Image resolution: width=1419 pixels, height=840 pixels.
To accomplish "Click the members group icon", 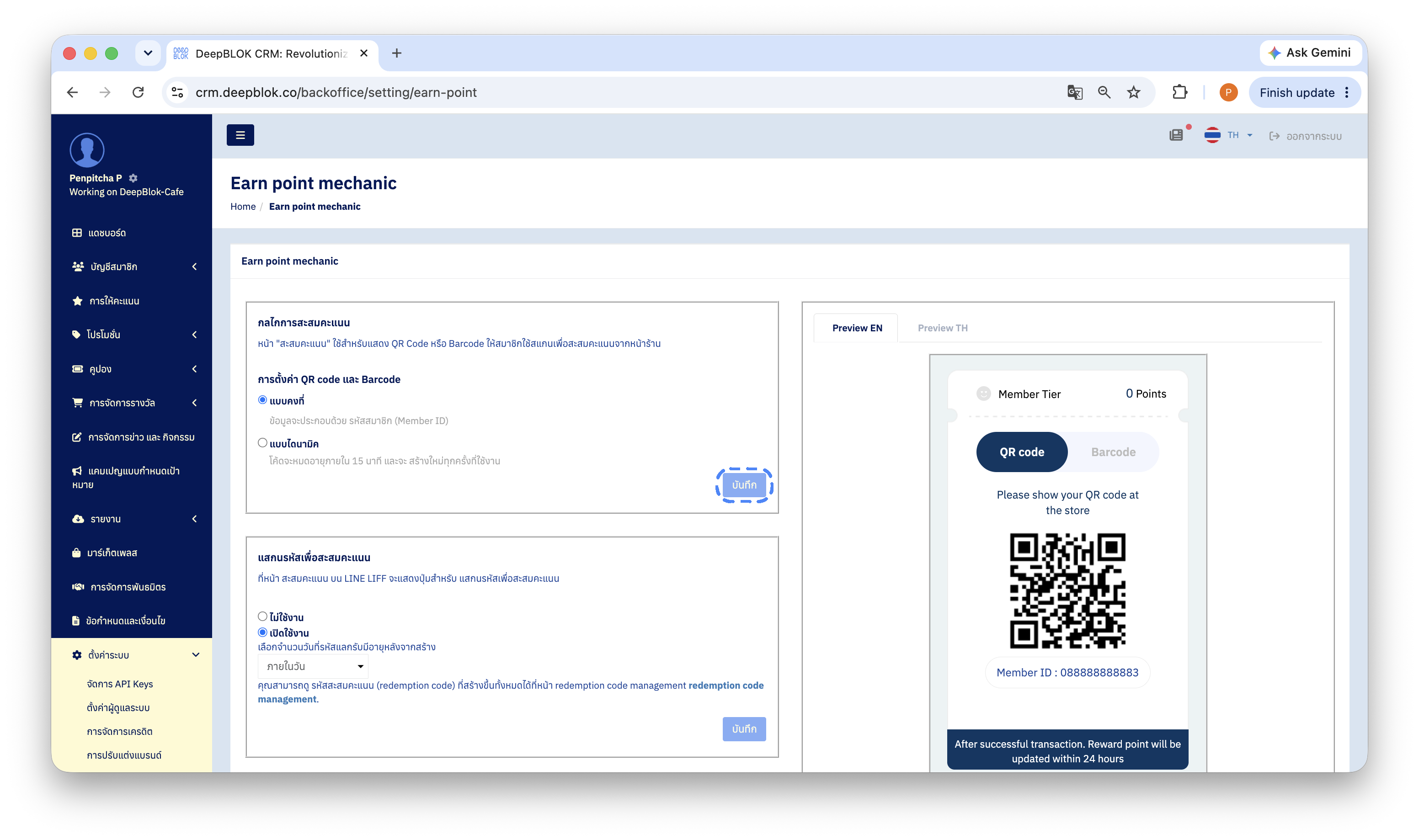I will point(78,266).
